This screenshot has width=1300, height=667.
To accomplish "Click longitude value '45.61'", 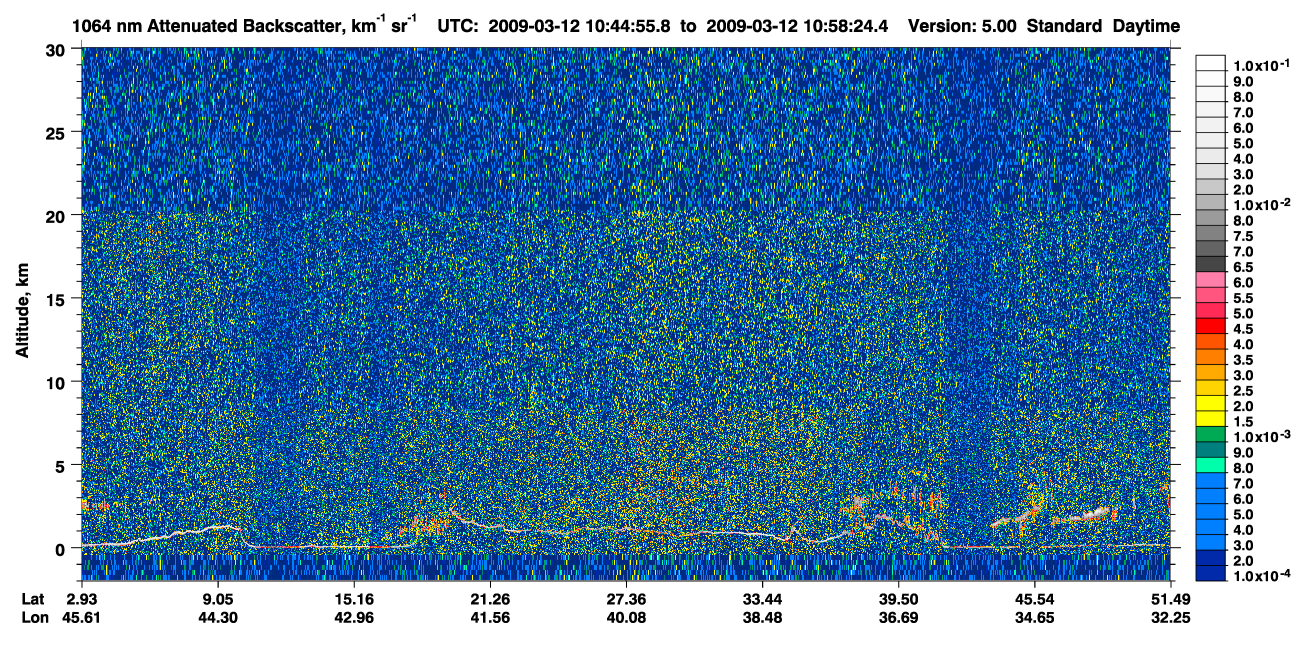I will [81, 617].
